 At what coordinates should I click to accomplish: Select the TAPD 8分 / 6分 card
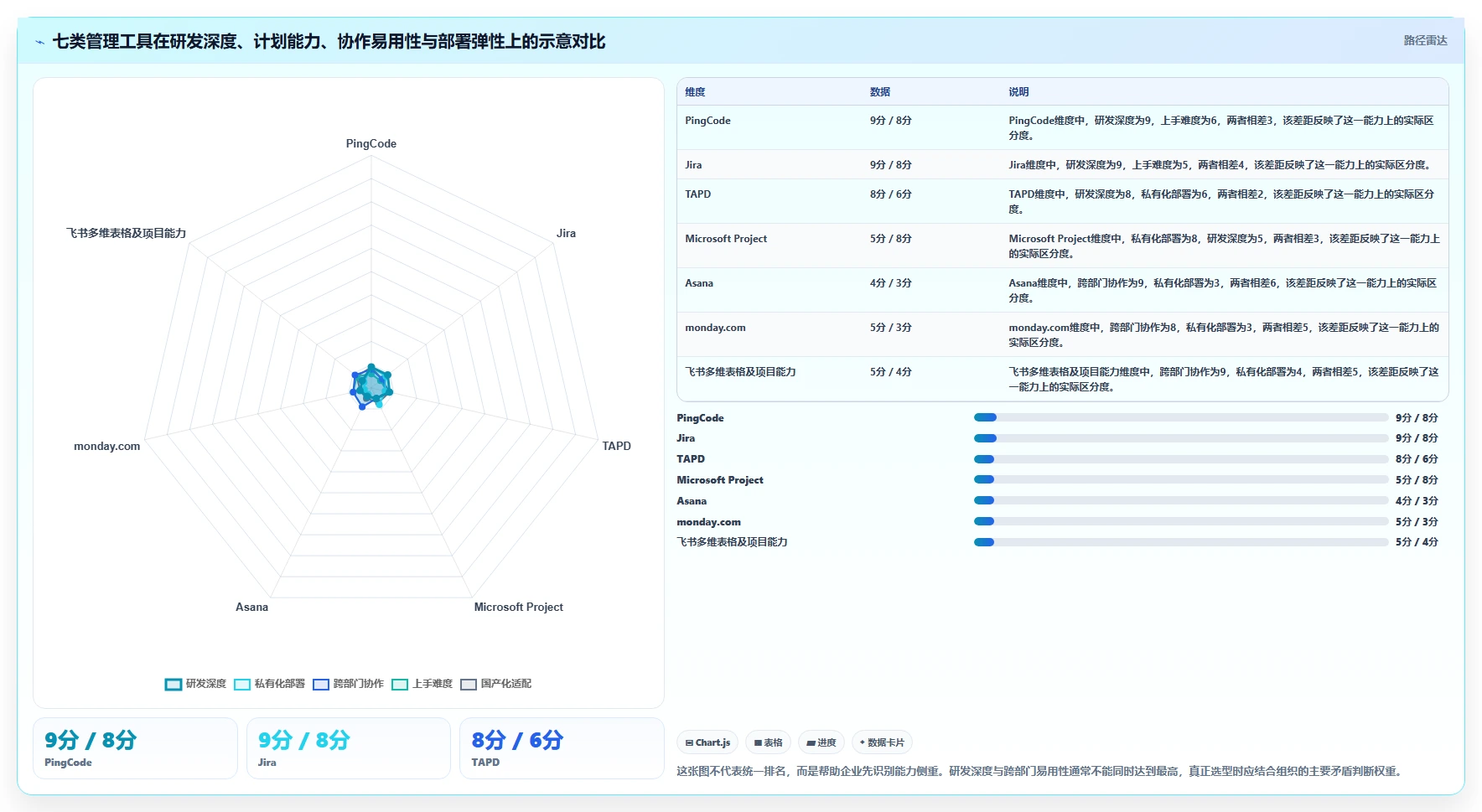562,748
